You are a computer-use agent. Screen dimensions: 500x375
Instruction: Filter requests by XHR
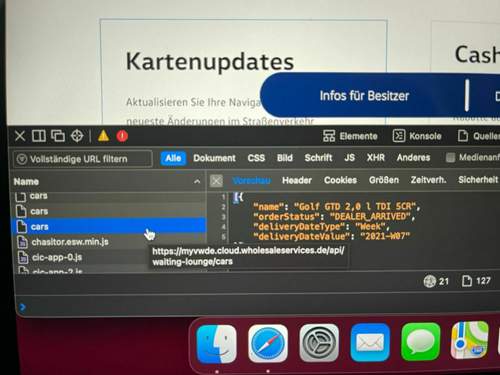click(376, 157)
